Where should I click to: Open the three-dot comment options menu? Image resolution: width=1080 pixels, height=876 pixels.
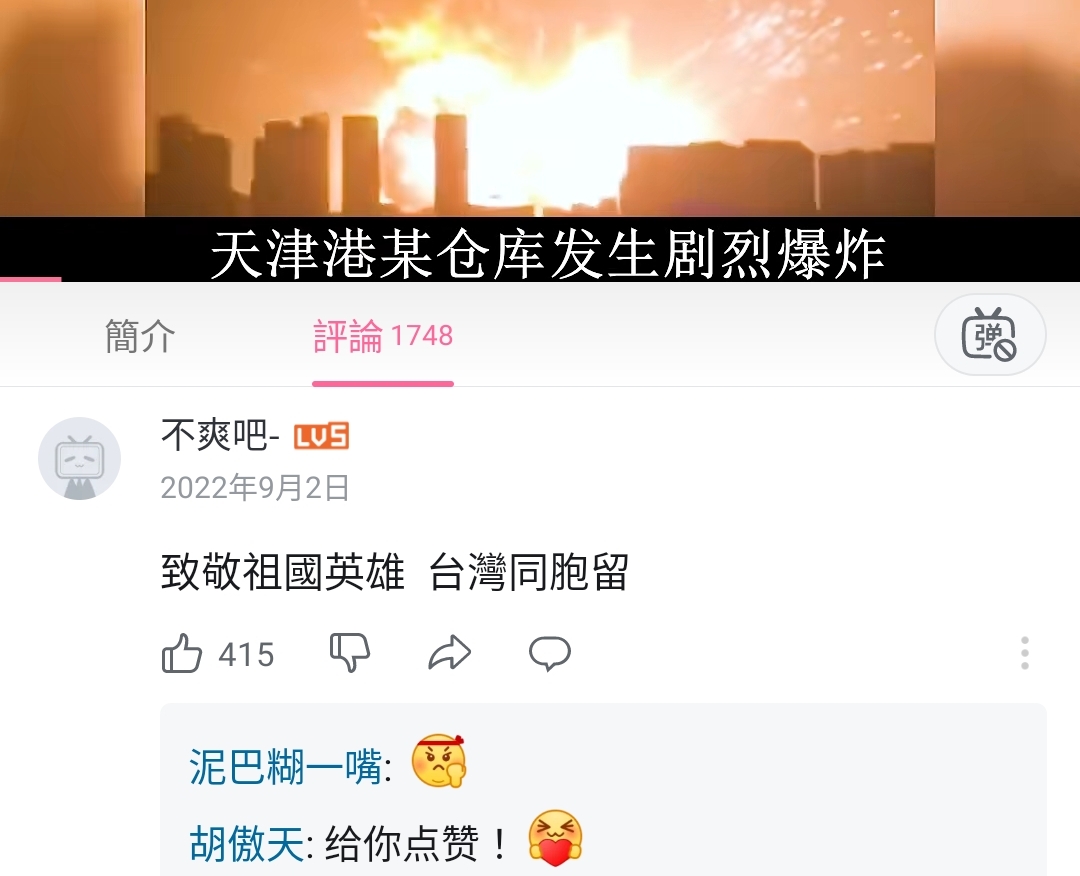click(1025, 653)
